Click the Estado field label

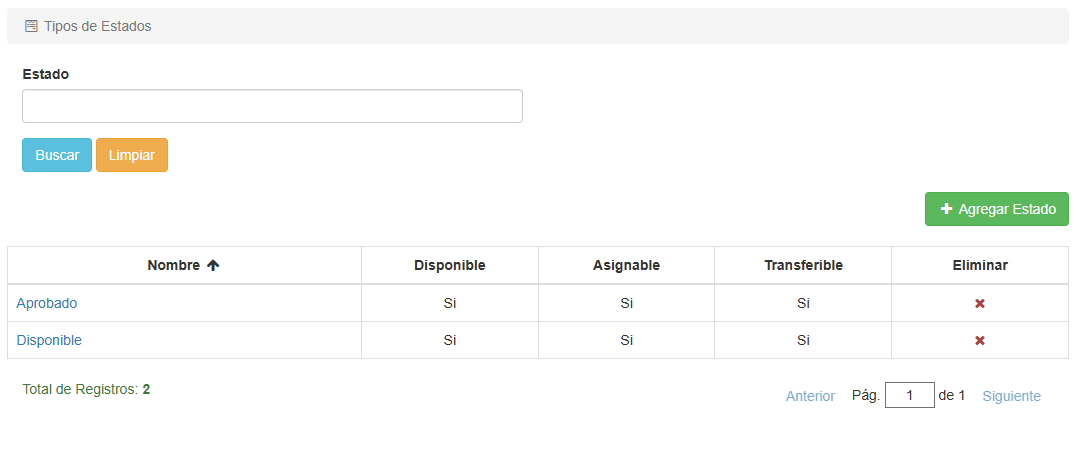[46, 74]
